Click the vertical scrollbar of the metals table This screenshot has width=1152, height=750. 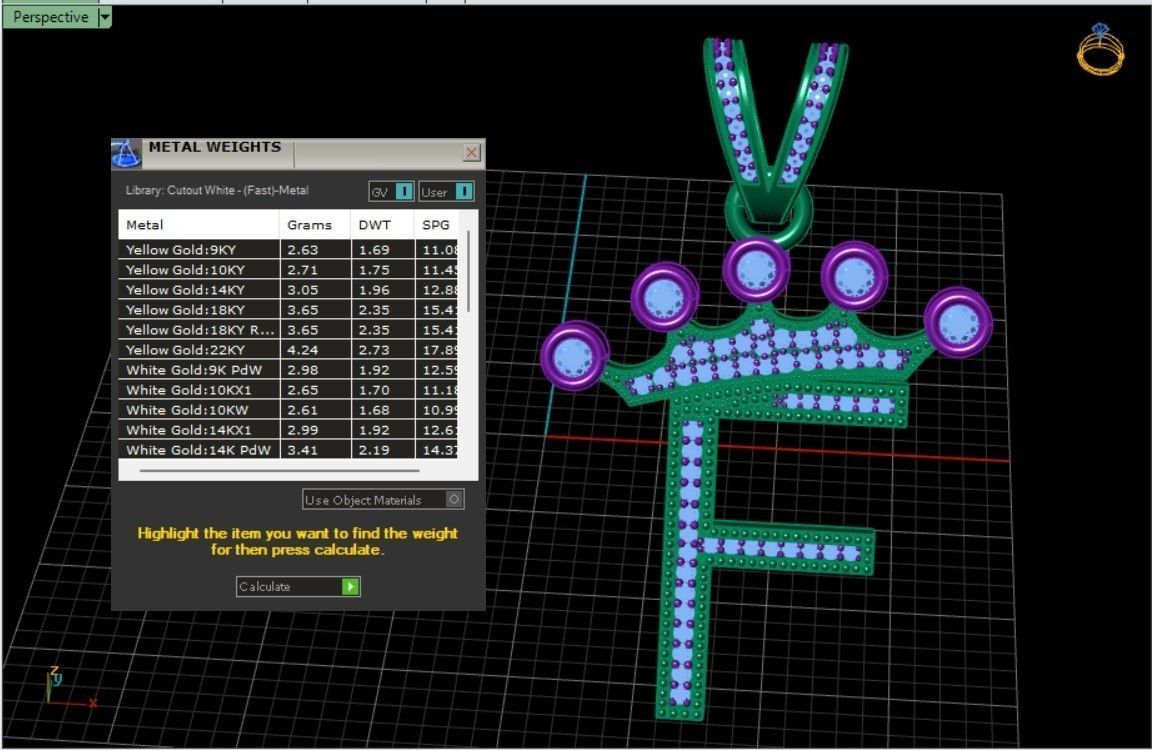pyautogui.click(x=468, y=272)
